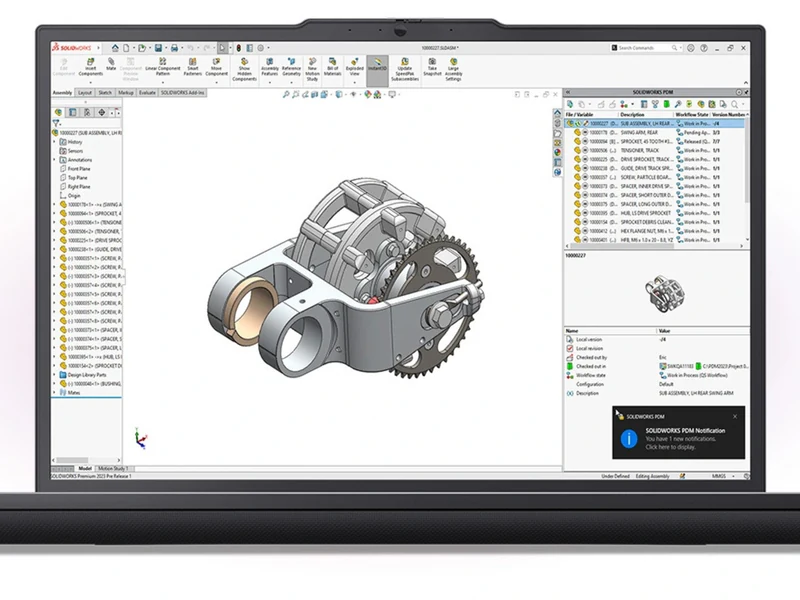Switch to the Evaluate tab
This screenshot has height=600, width=800.
[x=147, y=93]
